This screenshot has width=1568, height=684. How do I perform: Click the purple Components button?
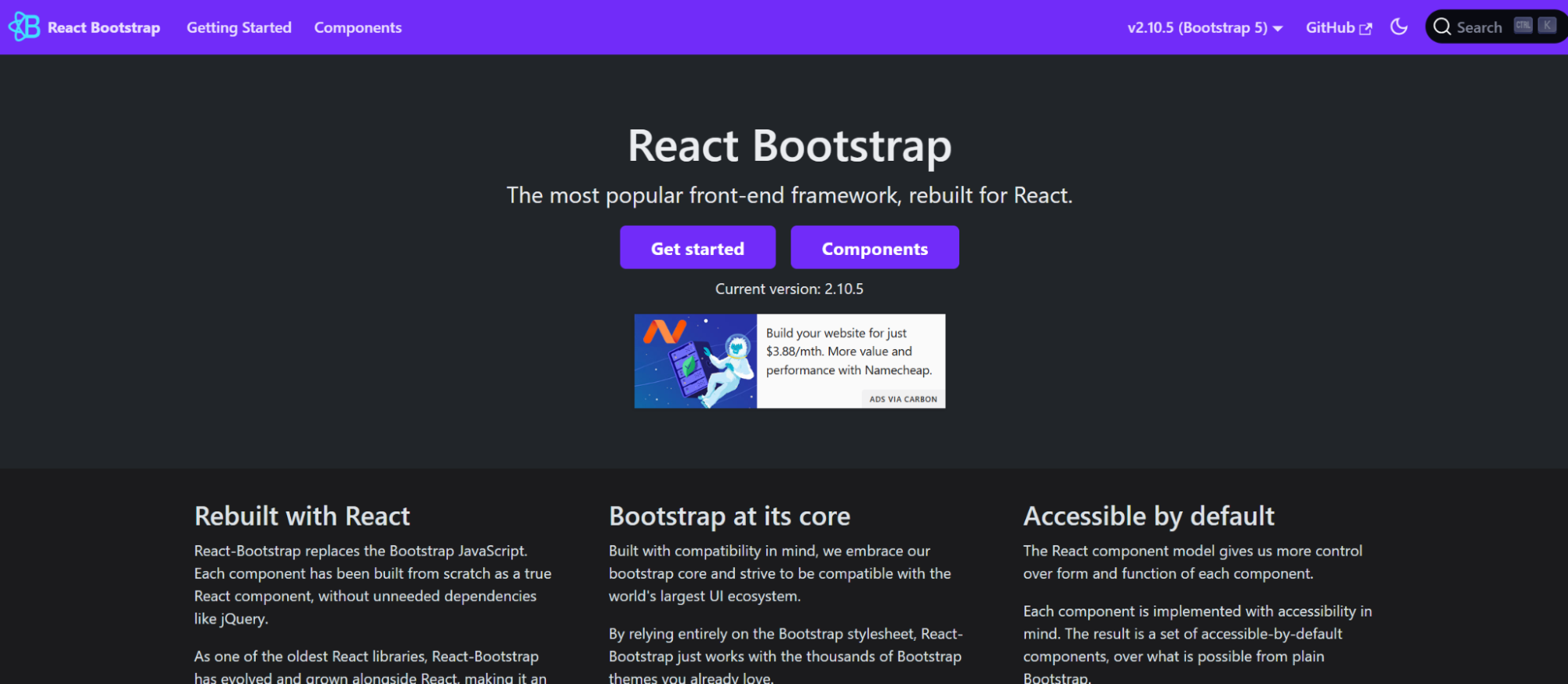click(875, 248)
